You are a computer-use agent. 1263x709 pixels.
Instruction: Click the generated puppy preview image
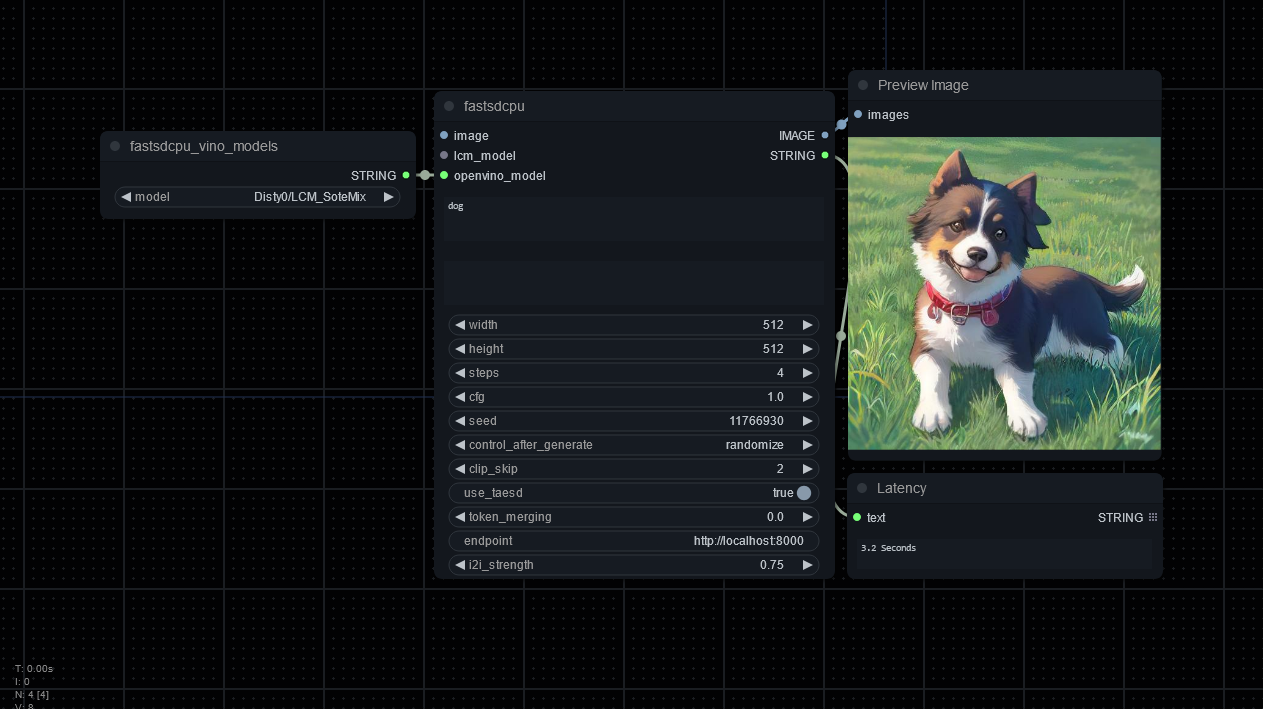[1004, 293]
